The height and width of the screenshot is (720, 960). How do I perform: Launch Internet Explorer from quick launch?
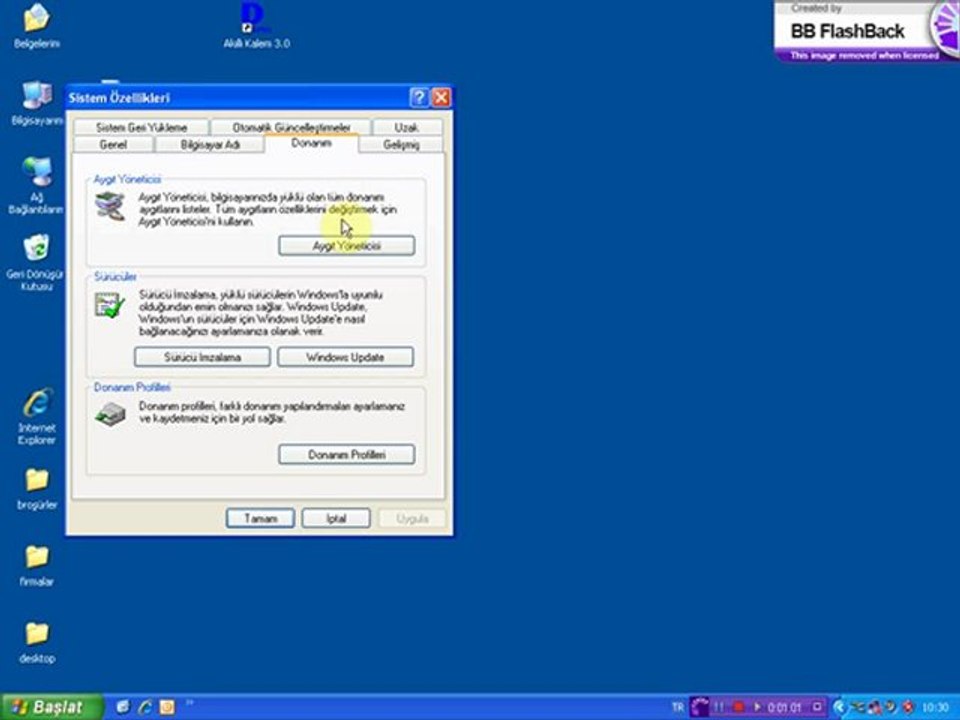[x=145, y=707]
